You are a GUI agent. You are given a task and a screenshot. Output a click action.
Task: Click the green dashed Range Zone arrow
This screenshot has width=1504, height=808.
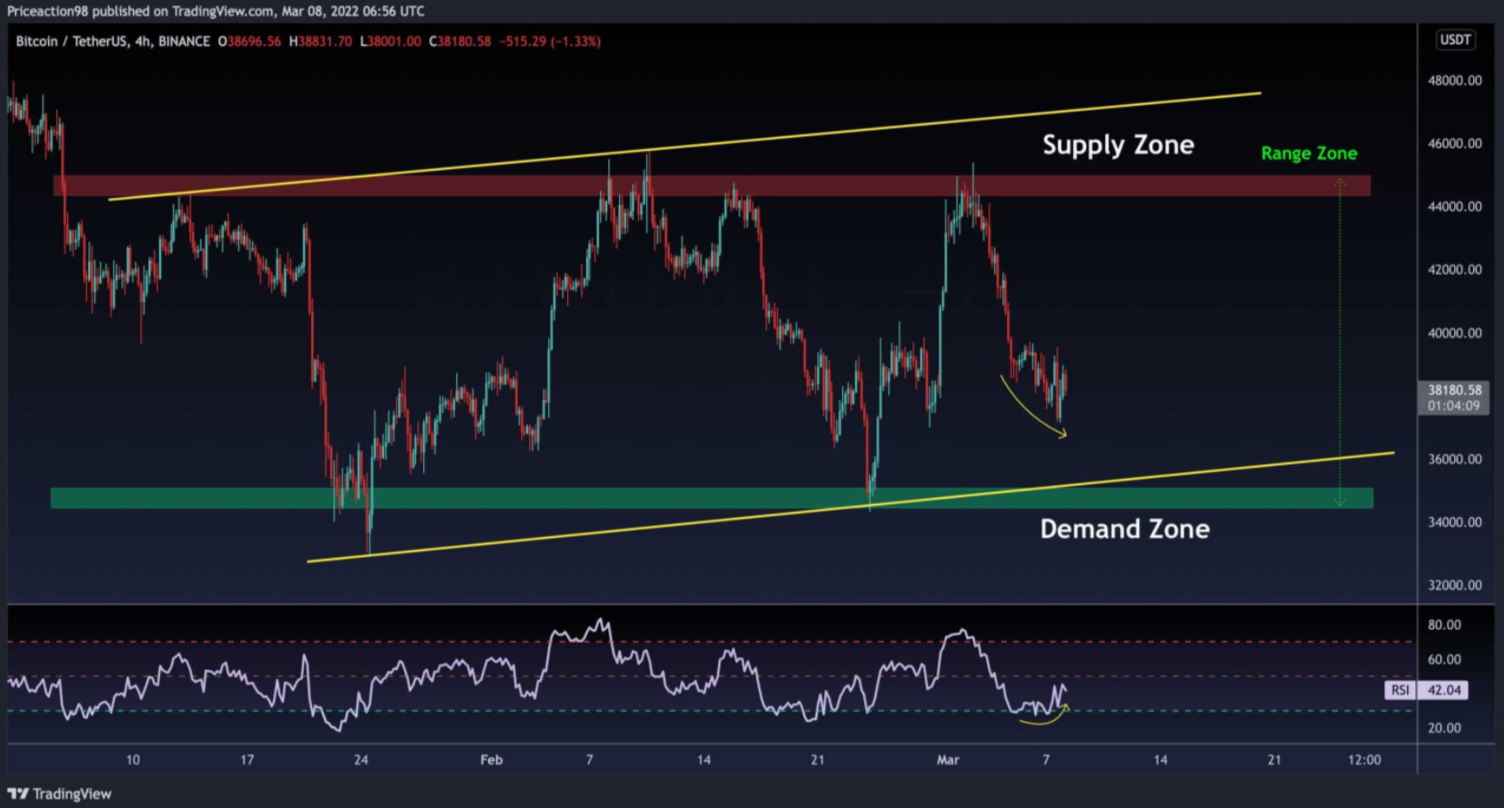pos(1340,340)
